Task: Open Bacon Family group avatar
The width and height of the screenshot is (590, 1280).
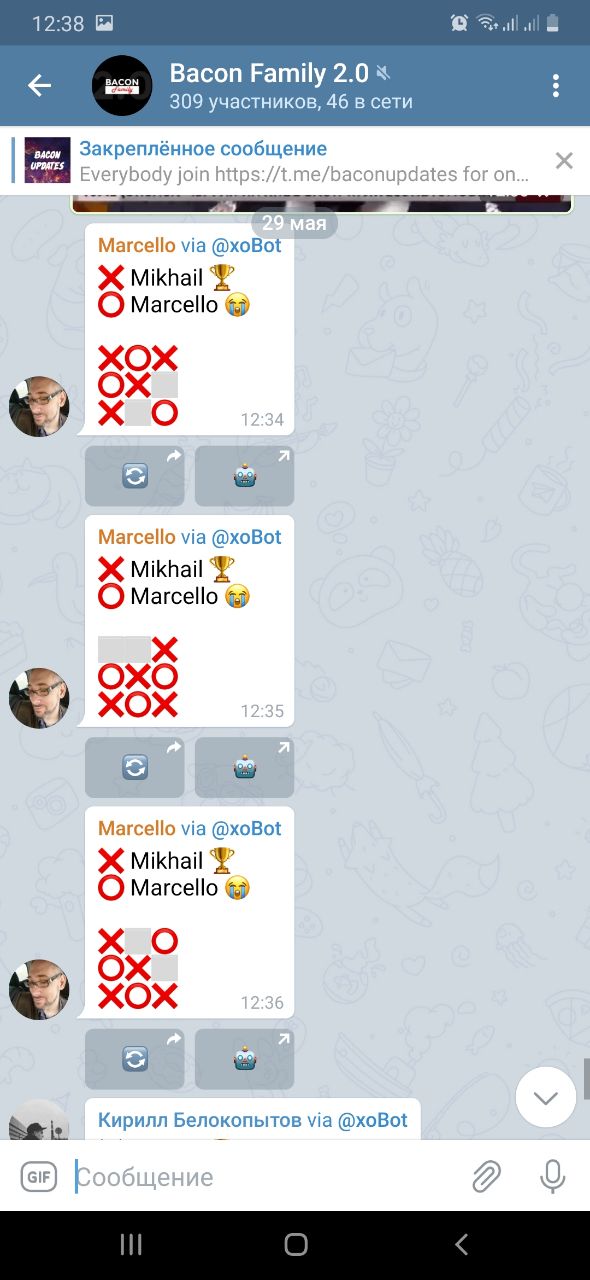Action: tap(122, 86)
